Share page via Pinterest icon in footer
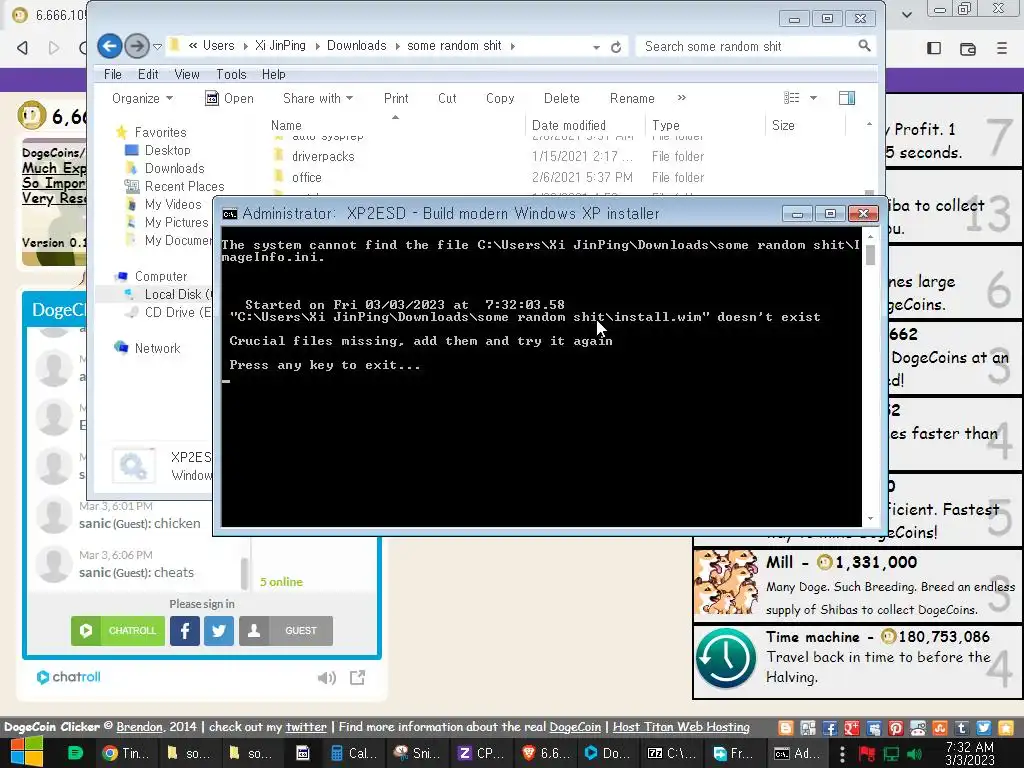This screenshot has width=1024, height=768. coord(895,728)
